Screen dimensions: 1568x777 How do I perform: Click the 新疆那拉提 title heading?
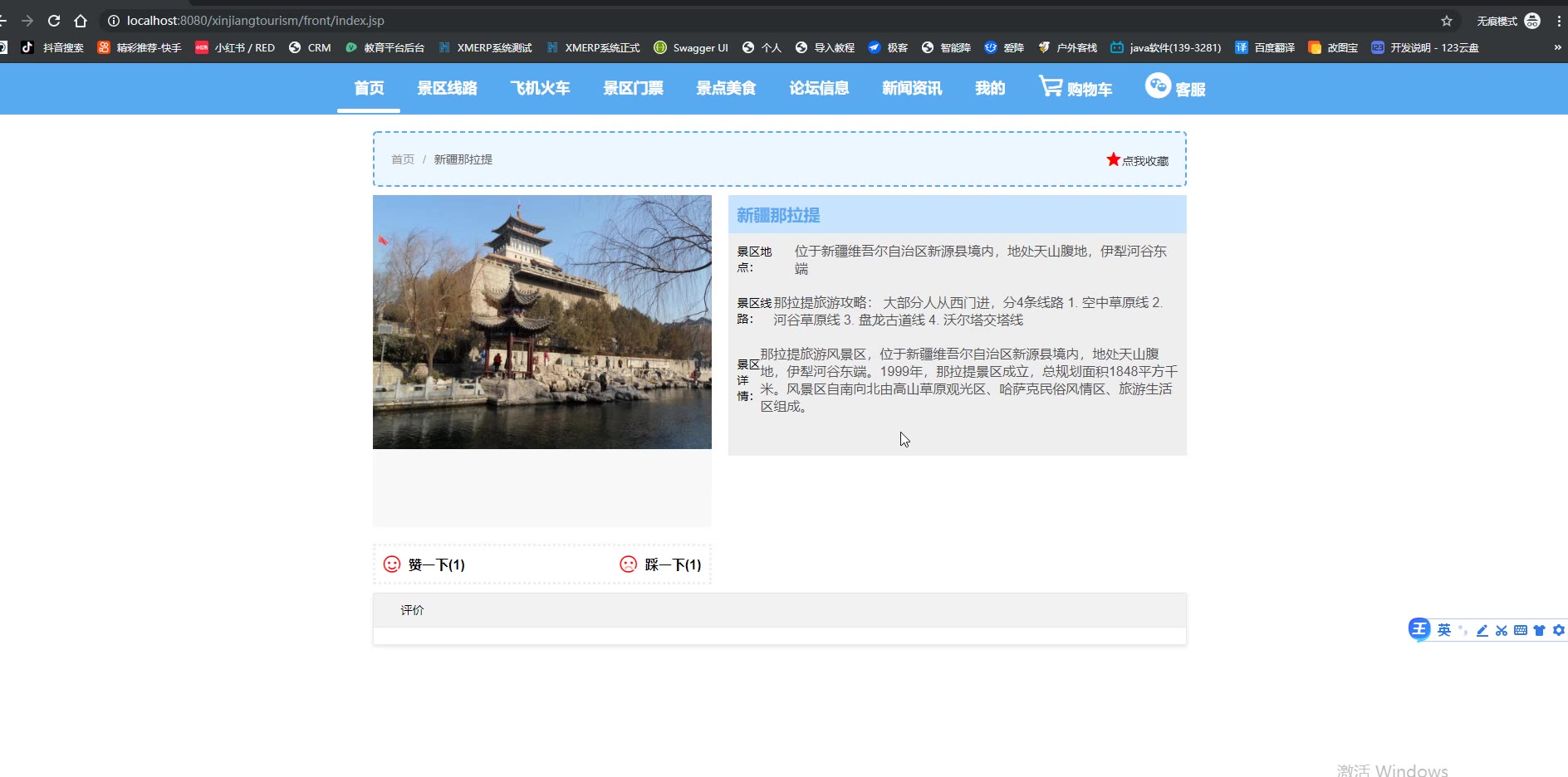[778, 216]
